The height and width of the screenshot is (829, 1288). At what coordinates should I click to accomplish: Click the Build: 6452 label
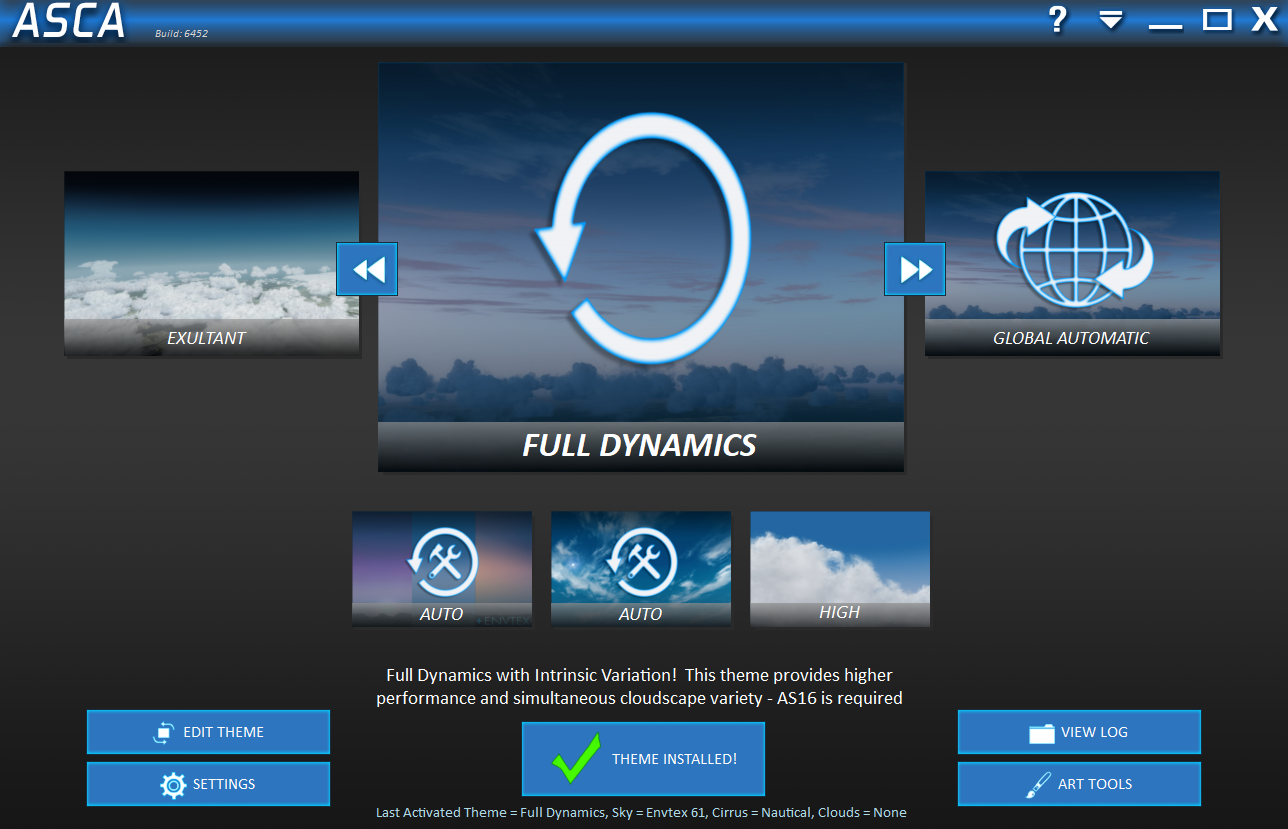181,34
